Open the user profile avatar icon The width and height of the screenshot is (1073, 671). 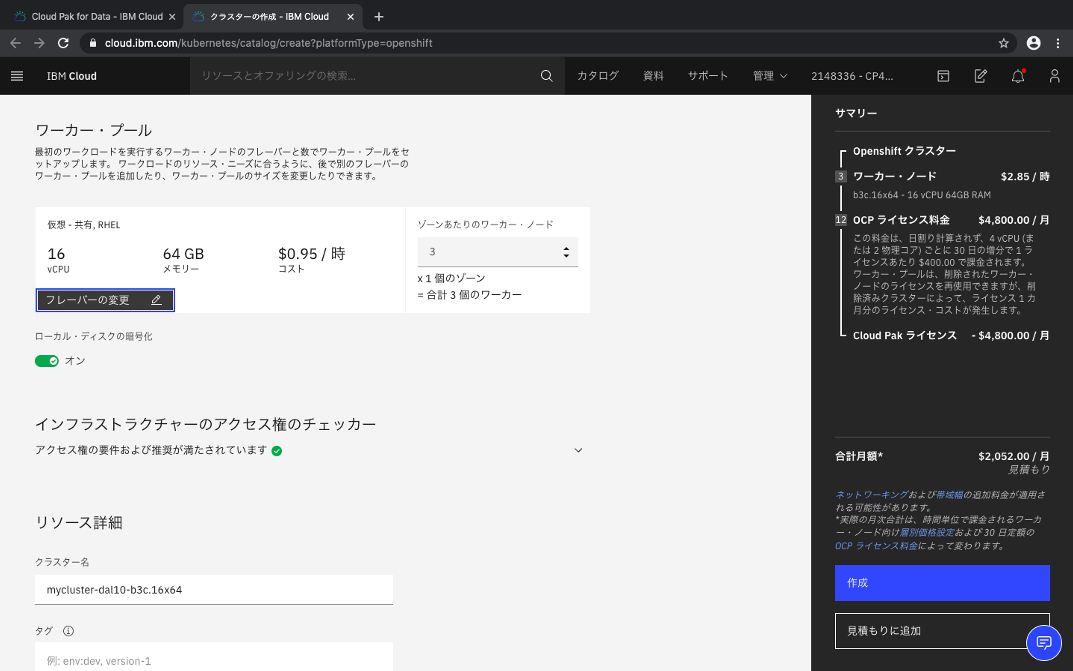1055,76
